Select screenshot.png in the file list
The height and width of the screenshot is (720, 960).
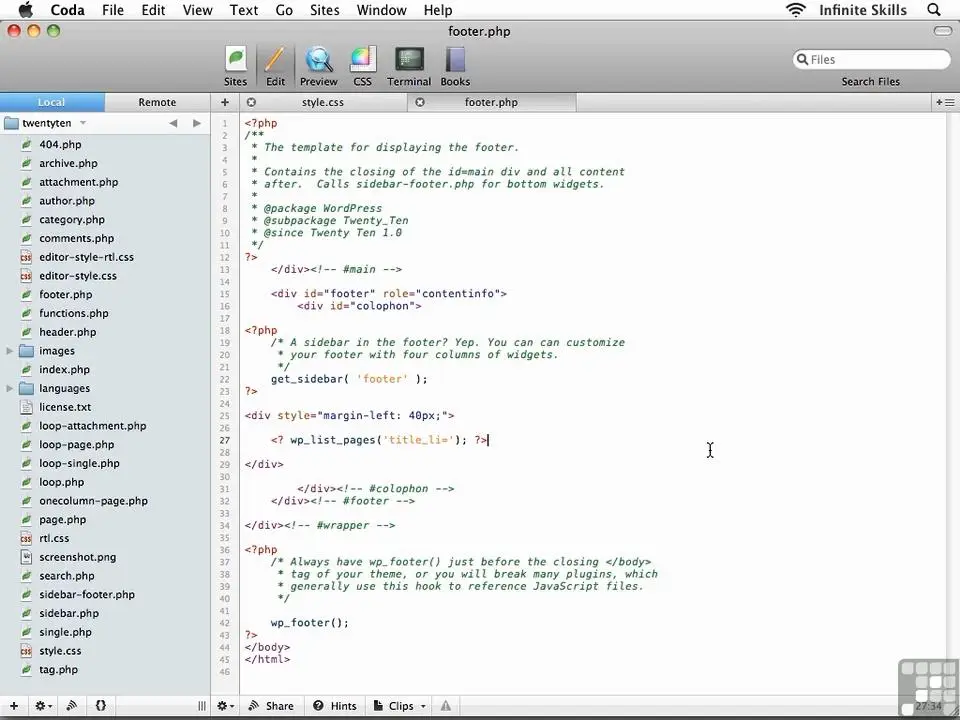tap(77, 557)
